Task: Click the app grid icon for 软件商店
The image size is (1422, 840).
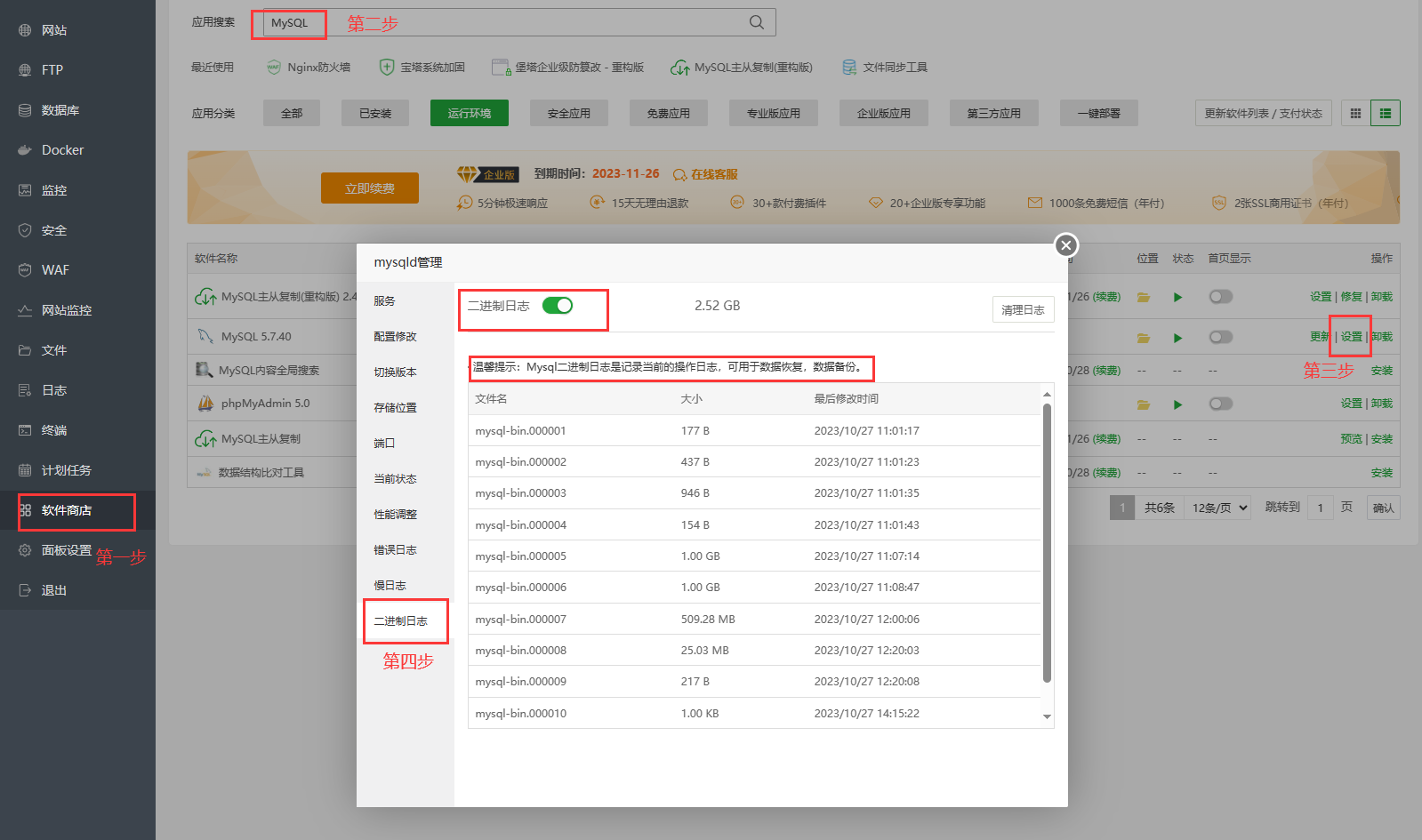Action: point(25,510)
